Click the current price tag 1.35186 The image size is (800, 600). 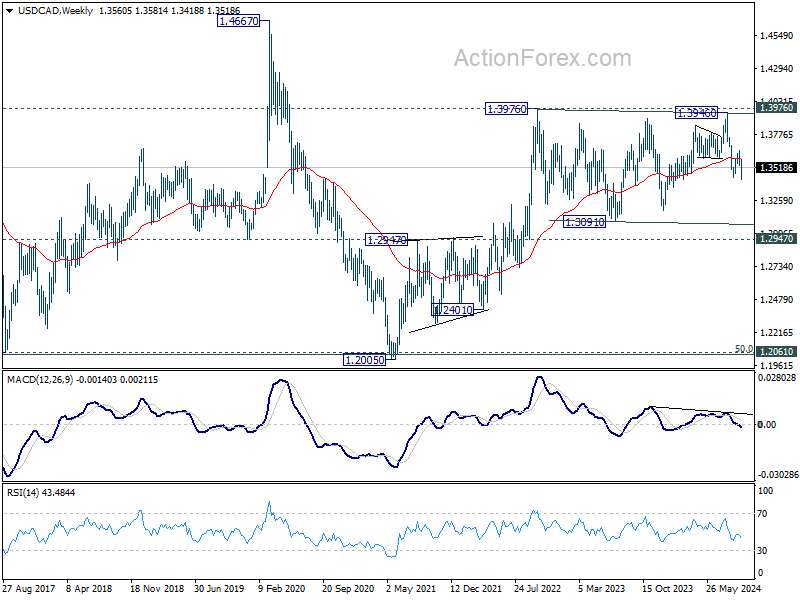776,167
